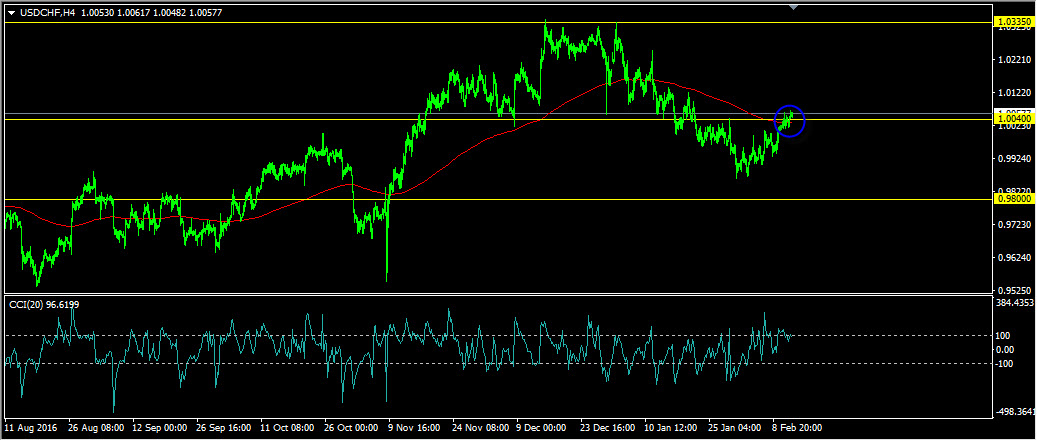
Task: Click the -100 level on CCI scale
Action: click(x=1005, y=364)
